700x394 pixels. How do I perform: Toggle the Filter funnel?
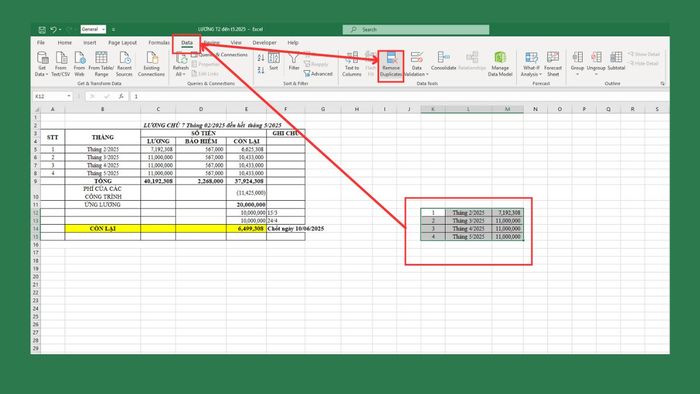294,61
